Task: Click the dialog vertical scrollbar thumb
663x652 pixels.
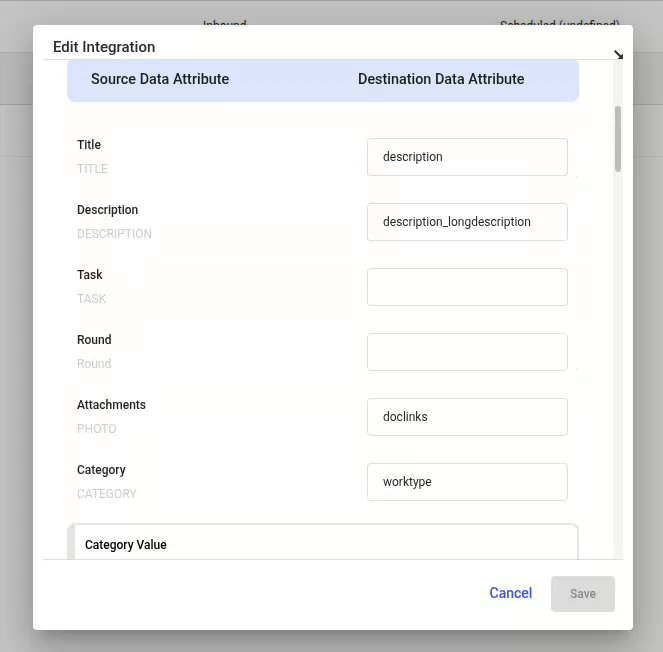Action: click(x=618, y=139)
